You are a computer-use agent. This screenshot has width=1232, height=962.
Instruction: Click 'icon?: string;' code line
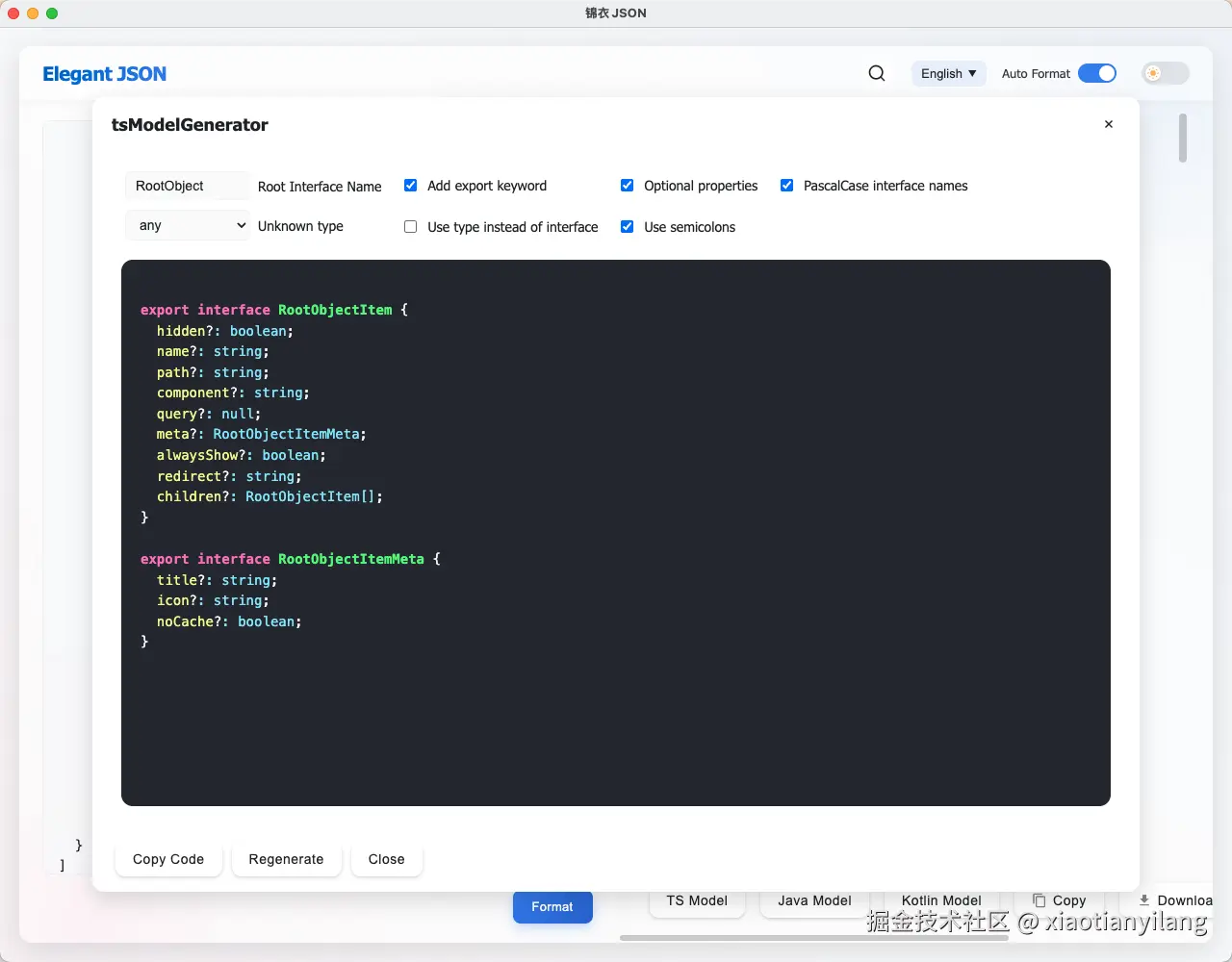[x=213, y=600]
